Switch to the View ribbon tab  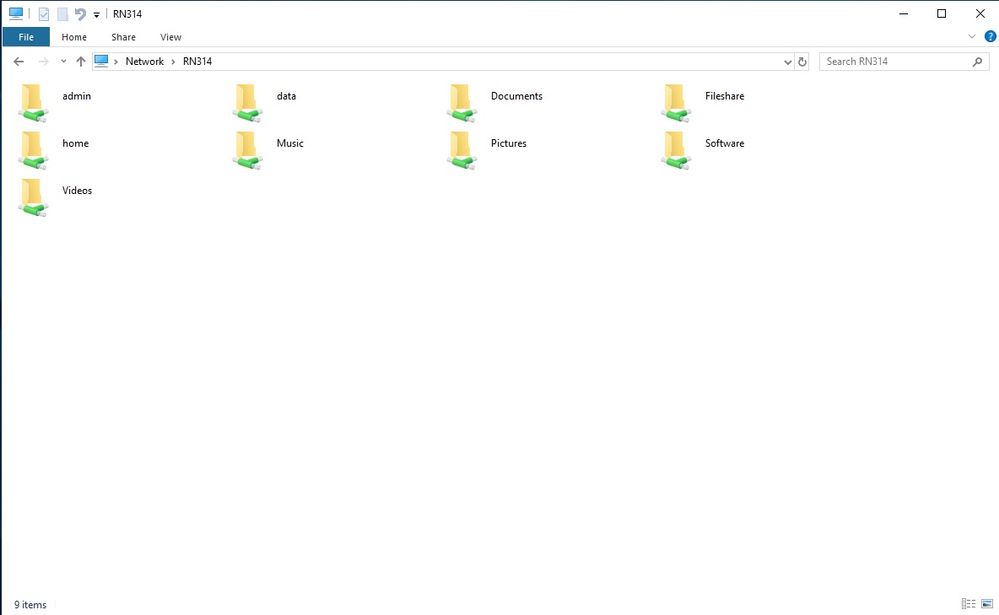[171, 37]
